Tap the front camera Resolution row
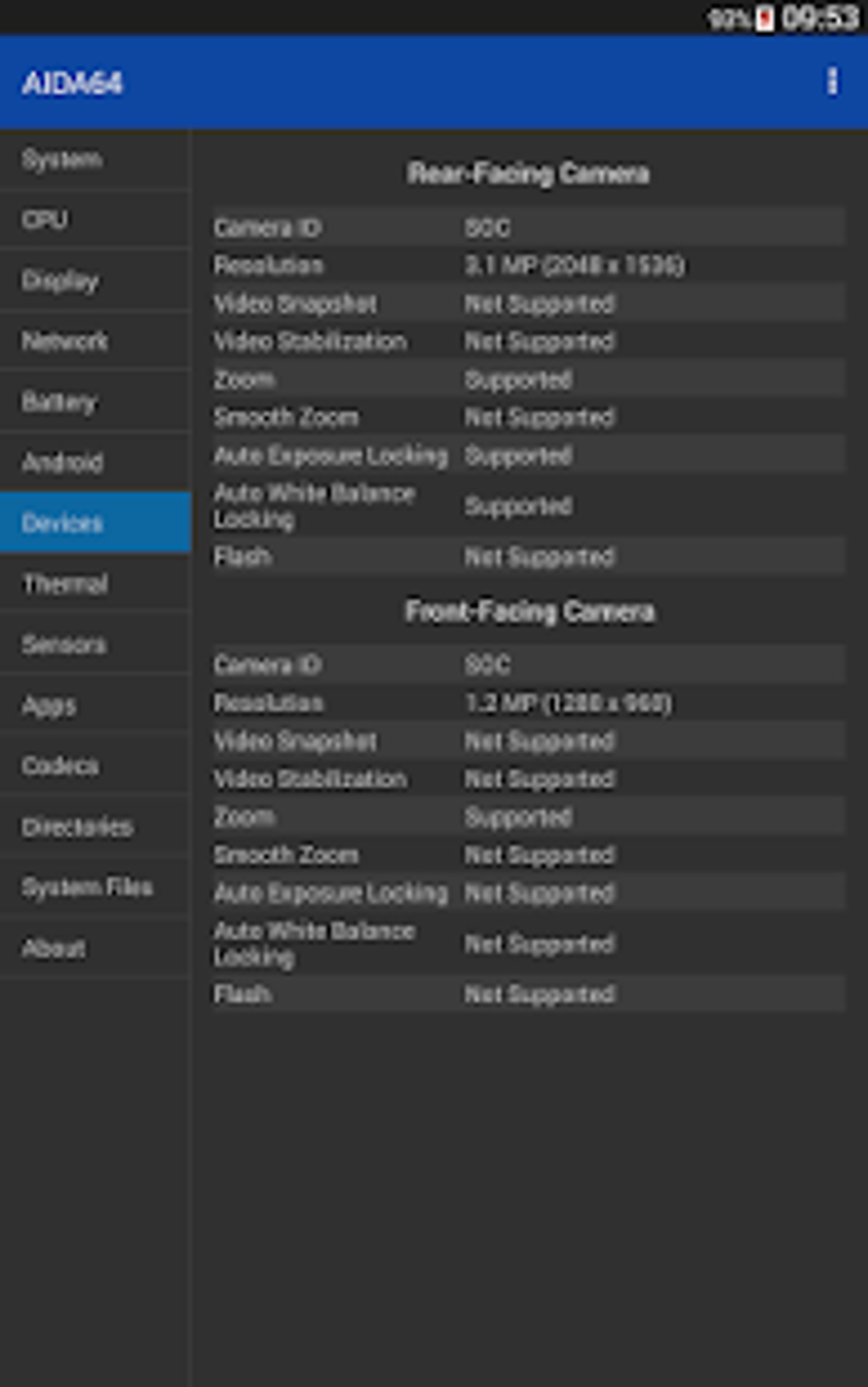The height and width of the screenshot is (1387, 868). [x=528, y=703]
